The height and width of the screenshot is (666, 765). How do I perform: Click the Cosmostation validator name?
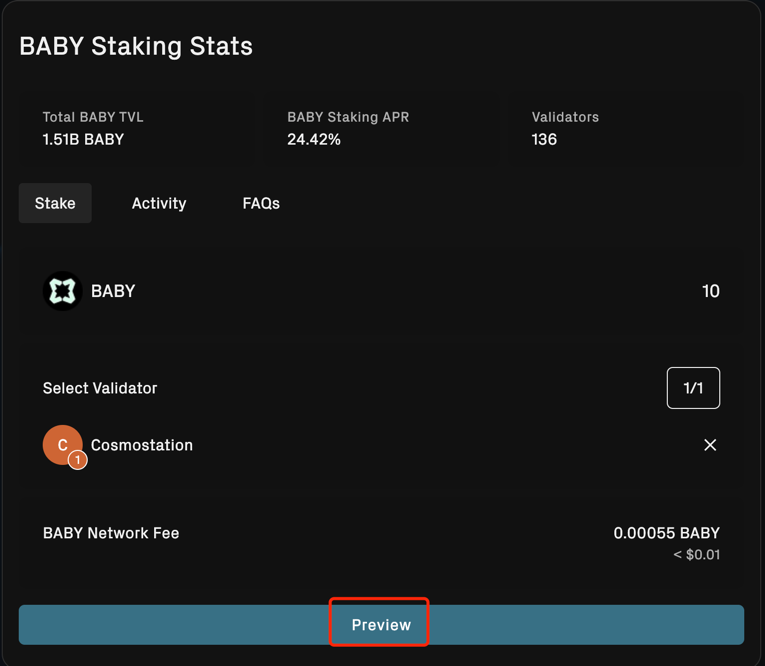142,445
